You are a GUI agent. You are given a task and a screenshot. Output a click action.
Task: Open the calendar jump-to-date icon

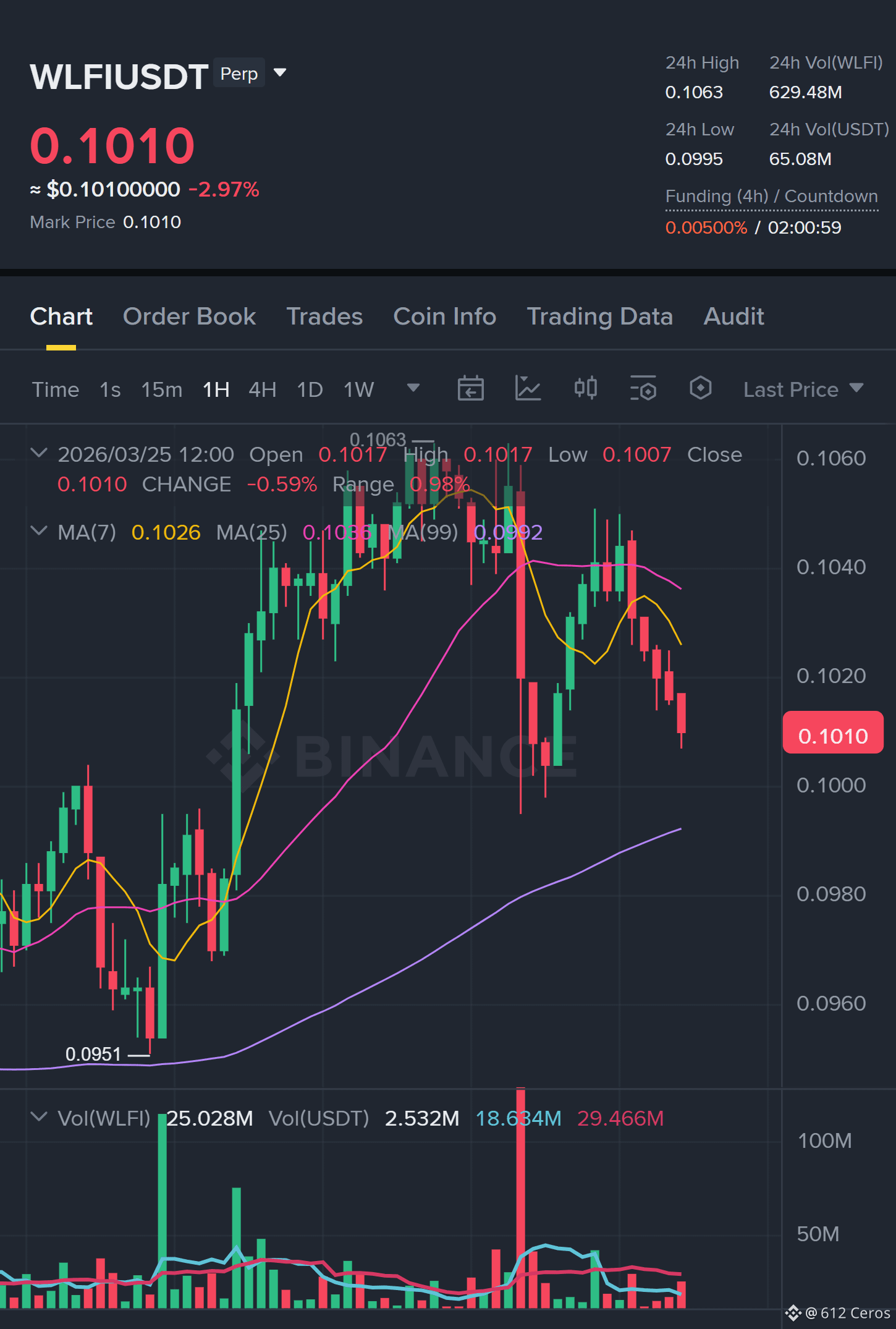[x=470, y=389]
